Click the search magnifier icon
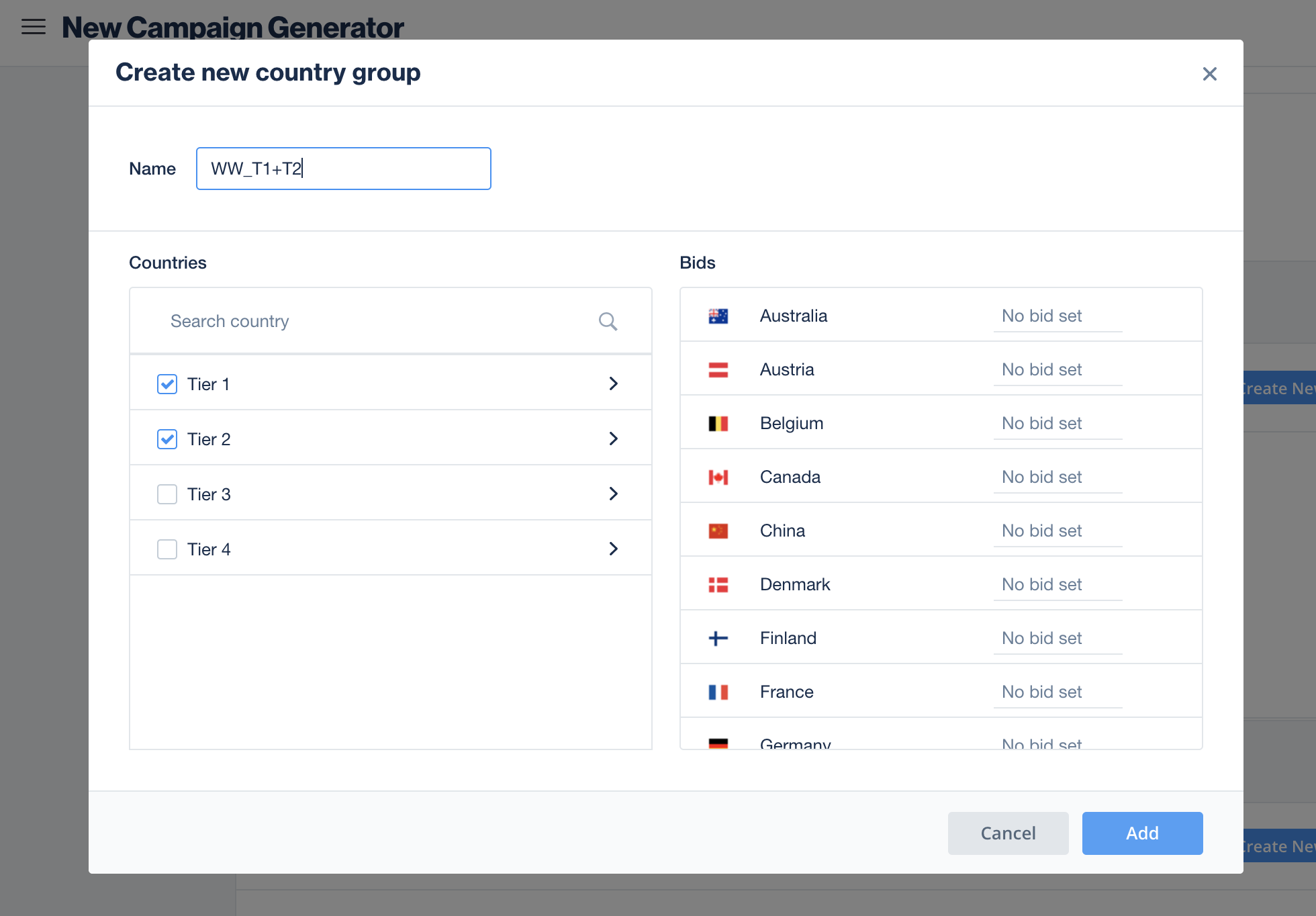Screen dimensions: 1316x916 [x=608, y=322]
